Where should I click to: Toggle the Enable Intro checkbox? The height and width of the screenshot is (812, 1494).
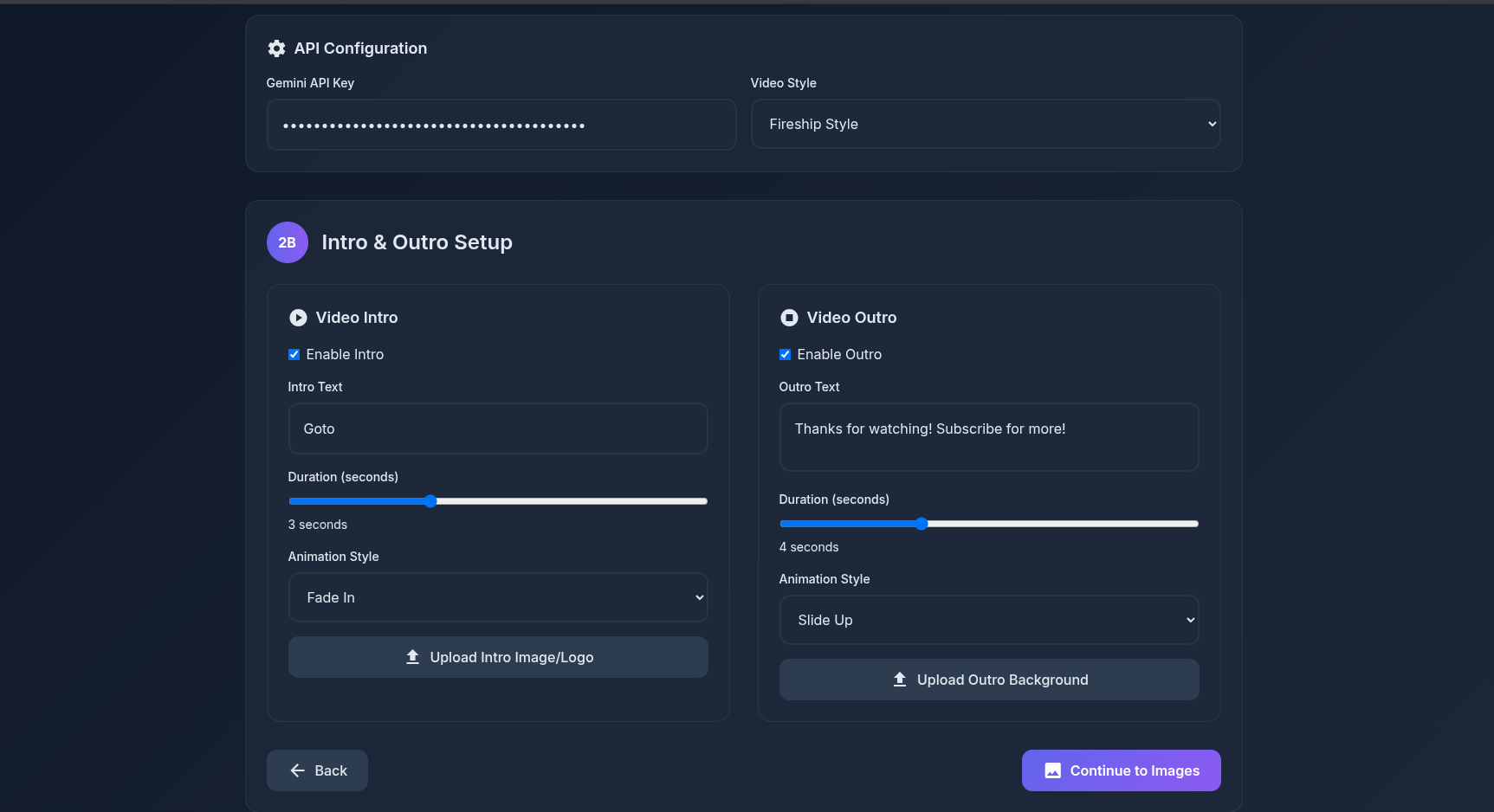tap(294, 354)
